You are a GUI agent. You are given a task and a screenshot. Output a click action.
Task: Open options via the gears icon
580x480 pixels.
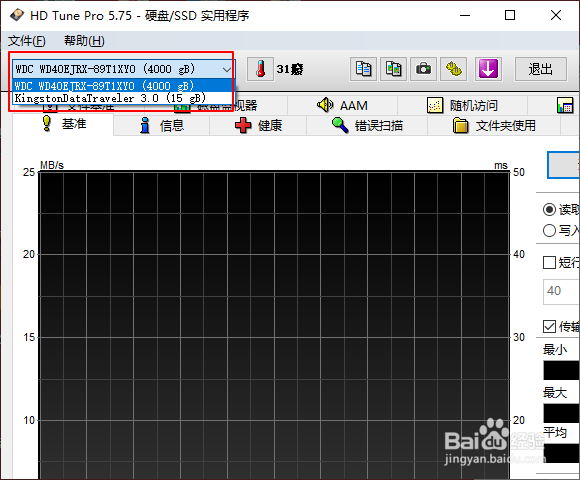click(454, 69)
